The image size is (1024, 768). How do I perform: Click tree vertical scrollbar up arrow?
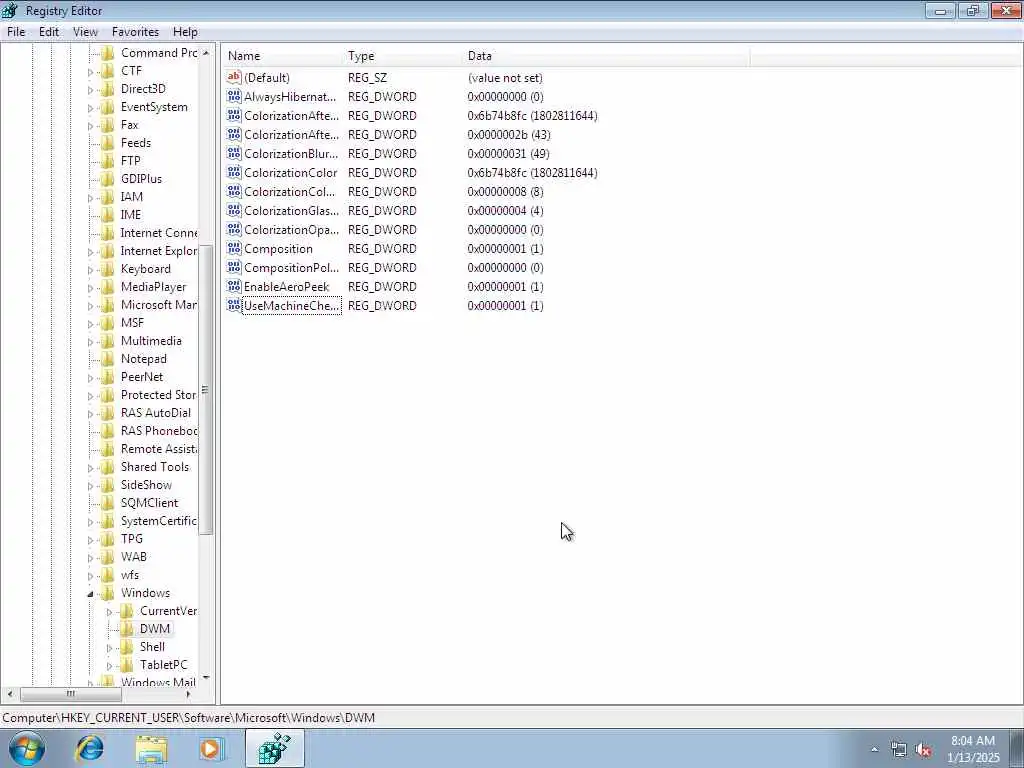(206, 53)
